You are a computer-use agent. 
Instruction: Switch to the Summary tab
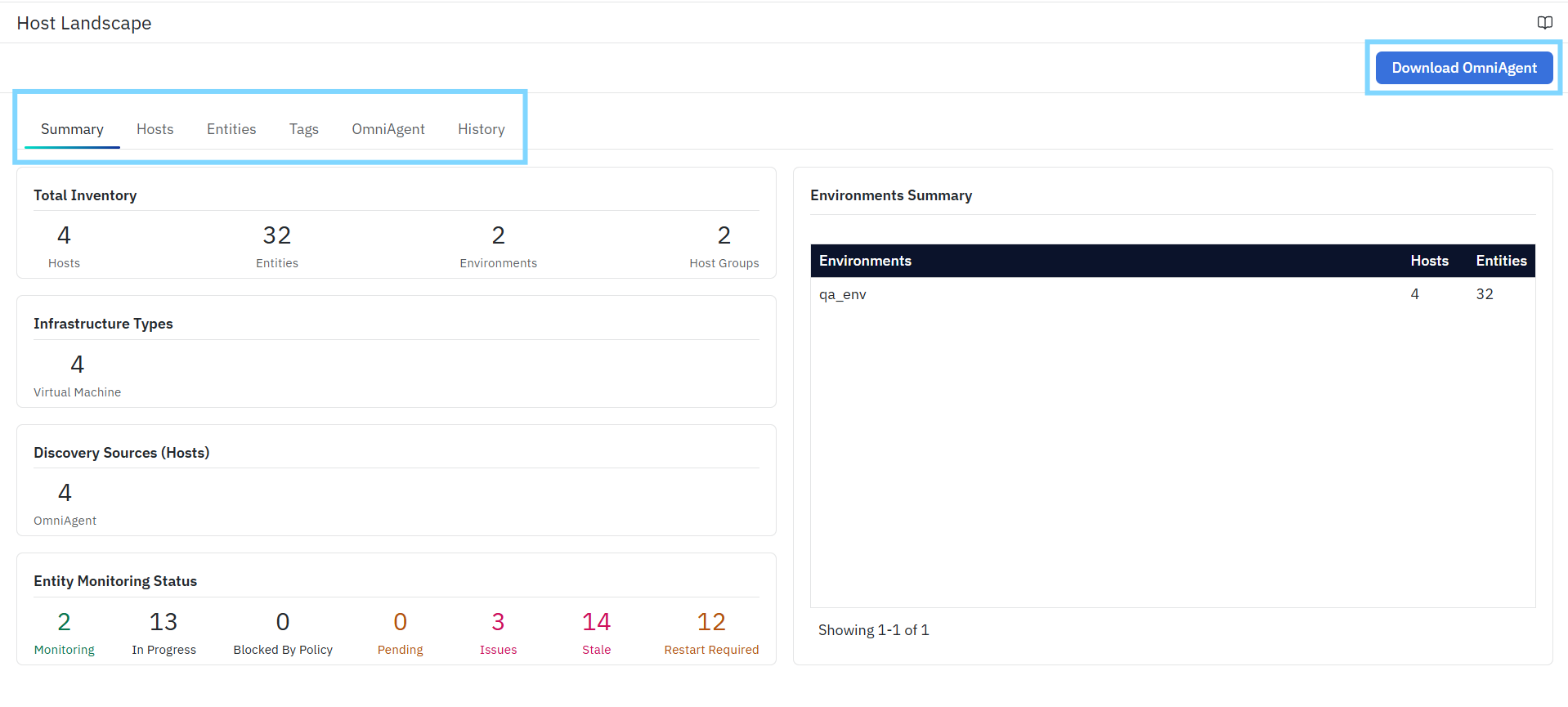pyautogui.click(x=72, y=129)
